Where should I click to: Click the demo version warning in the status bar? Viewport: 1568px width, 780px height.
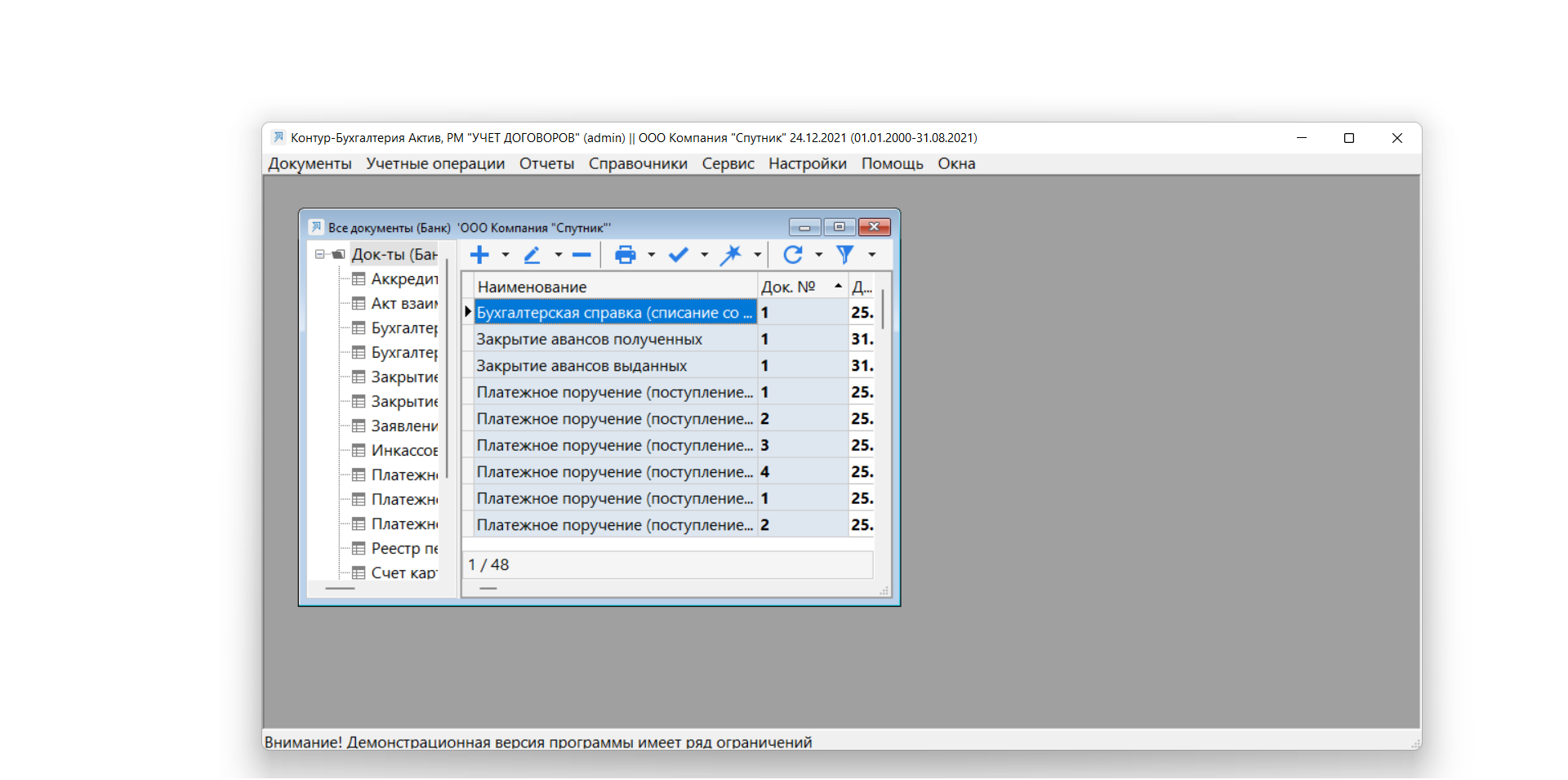coord(538,742)
